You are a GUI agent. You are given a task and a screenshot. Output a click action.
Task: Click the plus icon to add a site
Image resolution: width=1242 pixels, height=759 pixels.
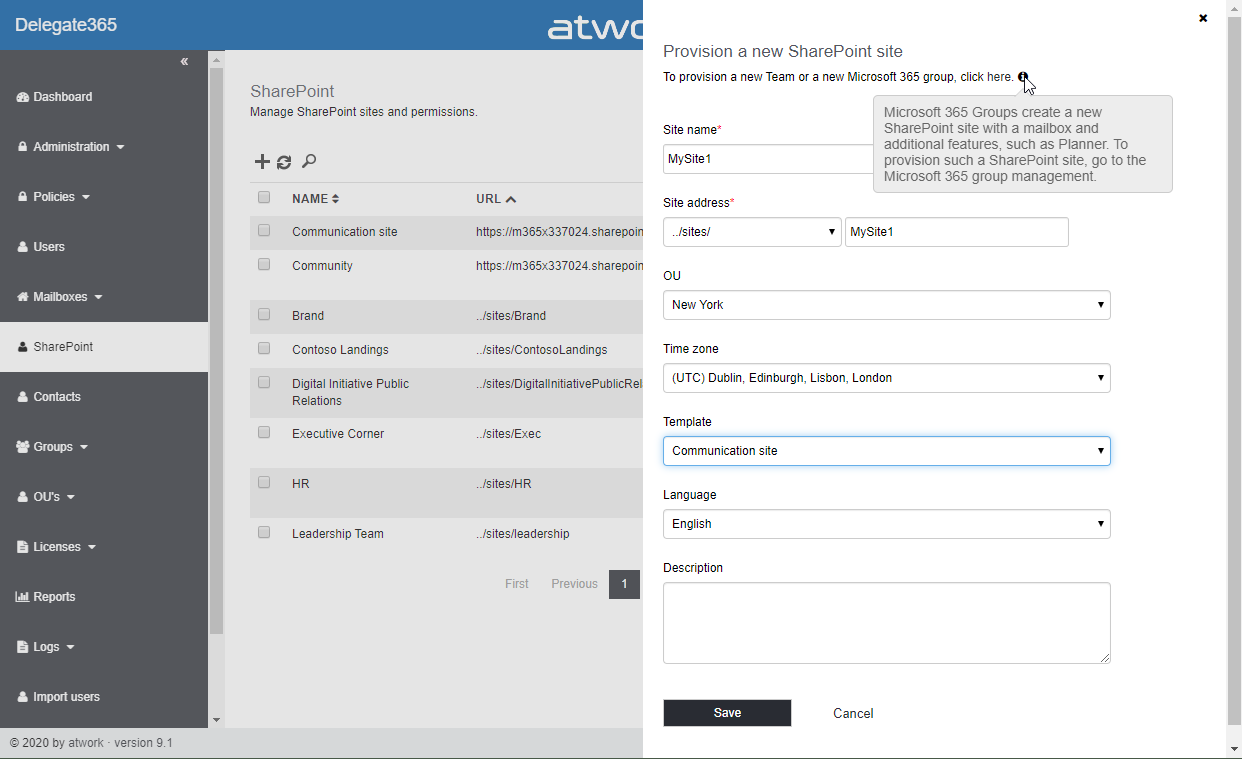pos(262,162)
